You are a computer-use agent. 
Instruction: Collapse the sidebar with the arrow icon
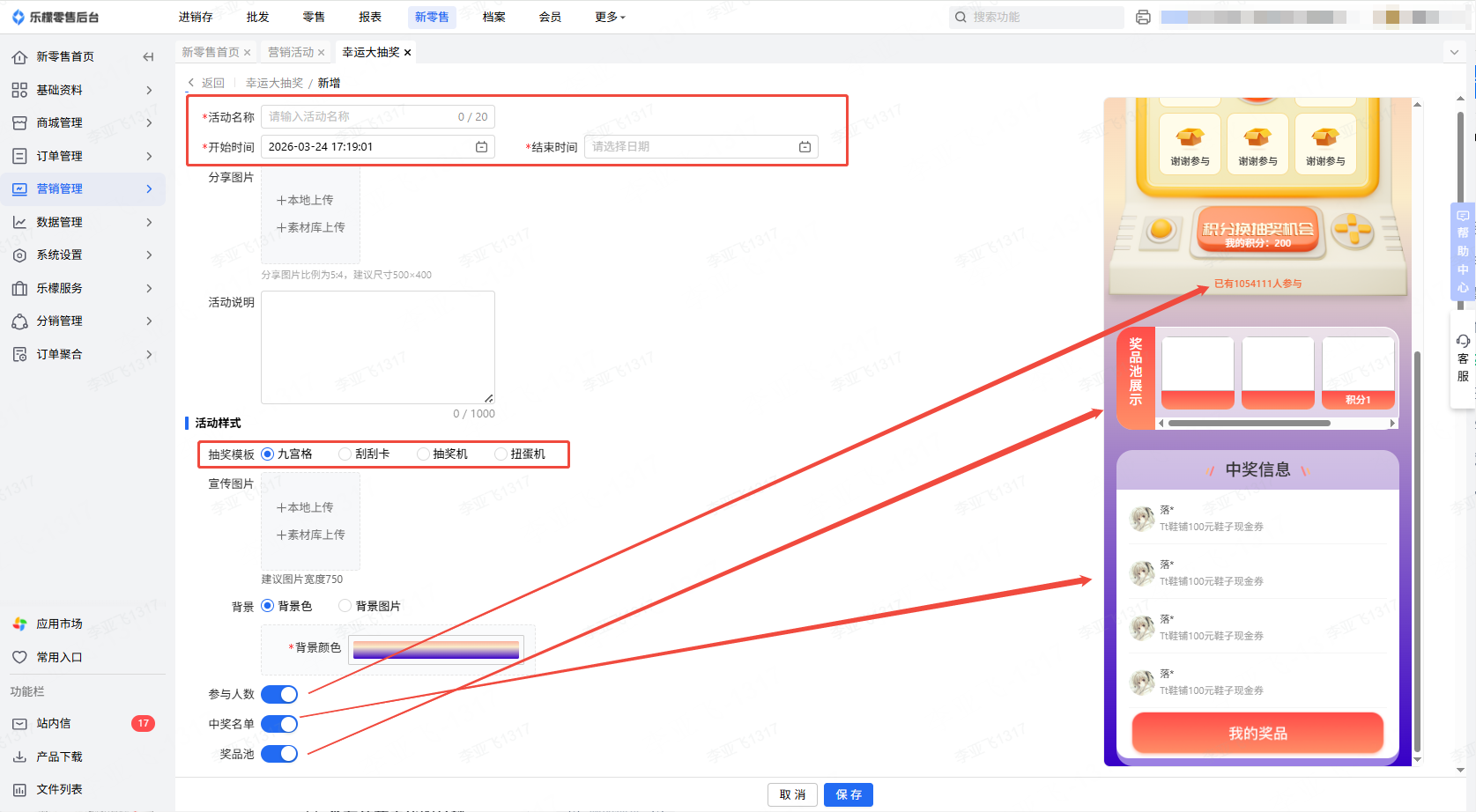(x=148, y=57)
